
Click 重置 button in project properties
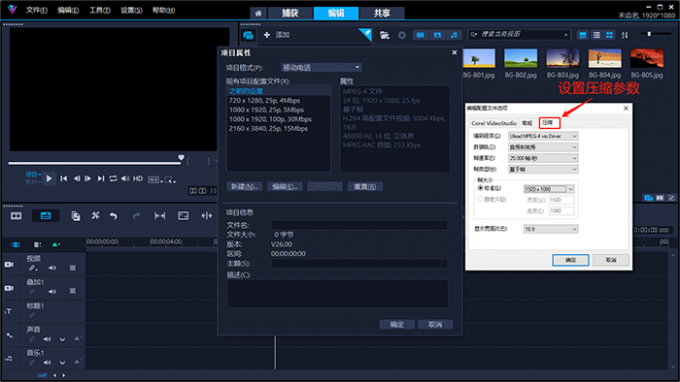(x=365, y=186)
